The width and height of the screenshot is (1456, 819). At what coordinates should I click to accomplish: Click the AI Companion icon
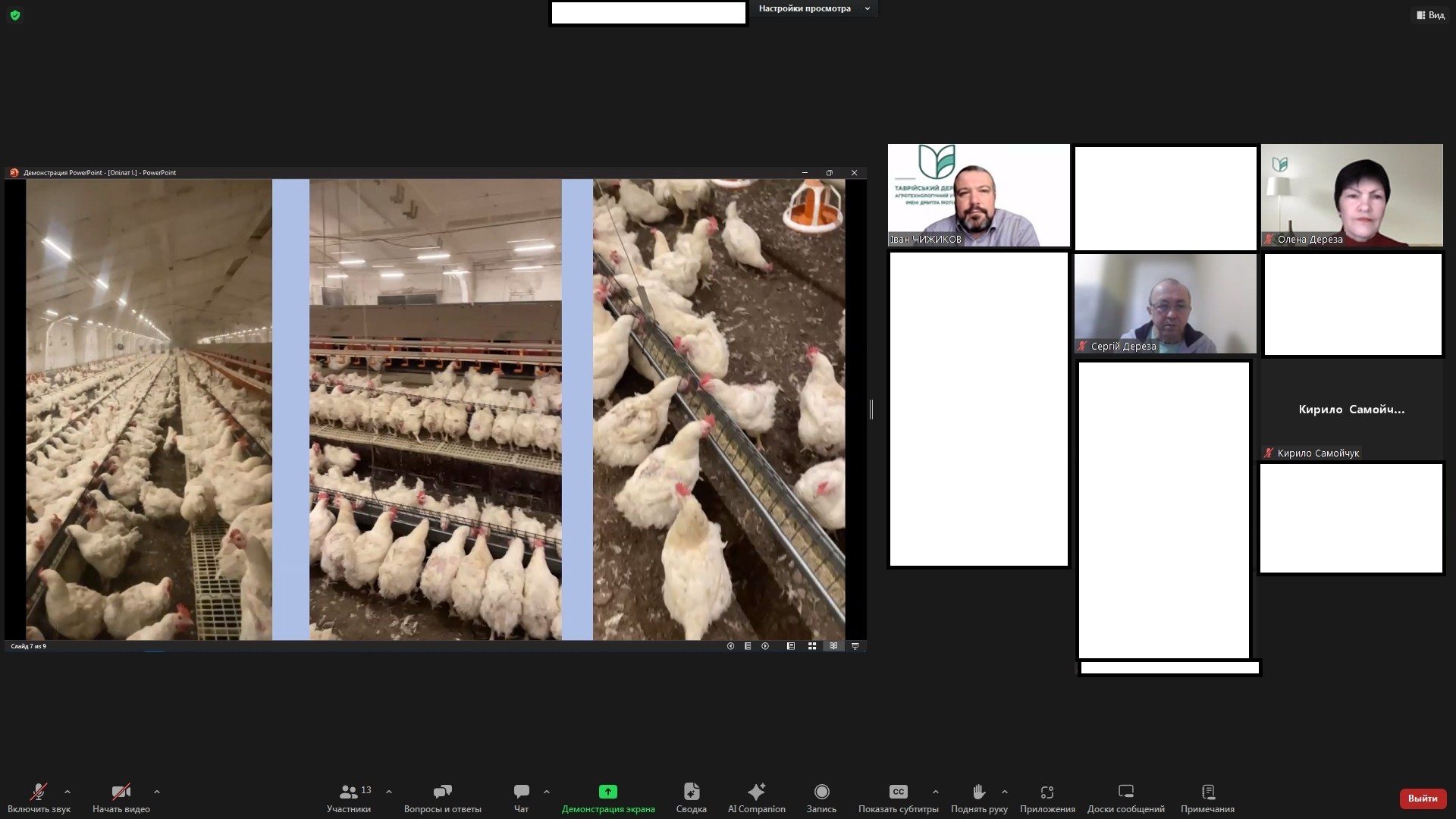756,792
